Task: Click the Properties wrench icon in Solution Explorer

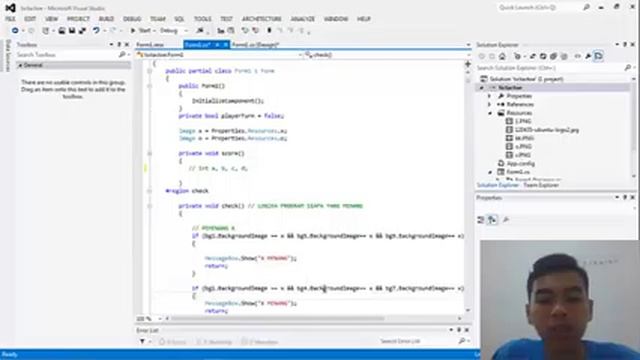Action: click(x=588, y=56)
